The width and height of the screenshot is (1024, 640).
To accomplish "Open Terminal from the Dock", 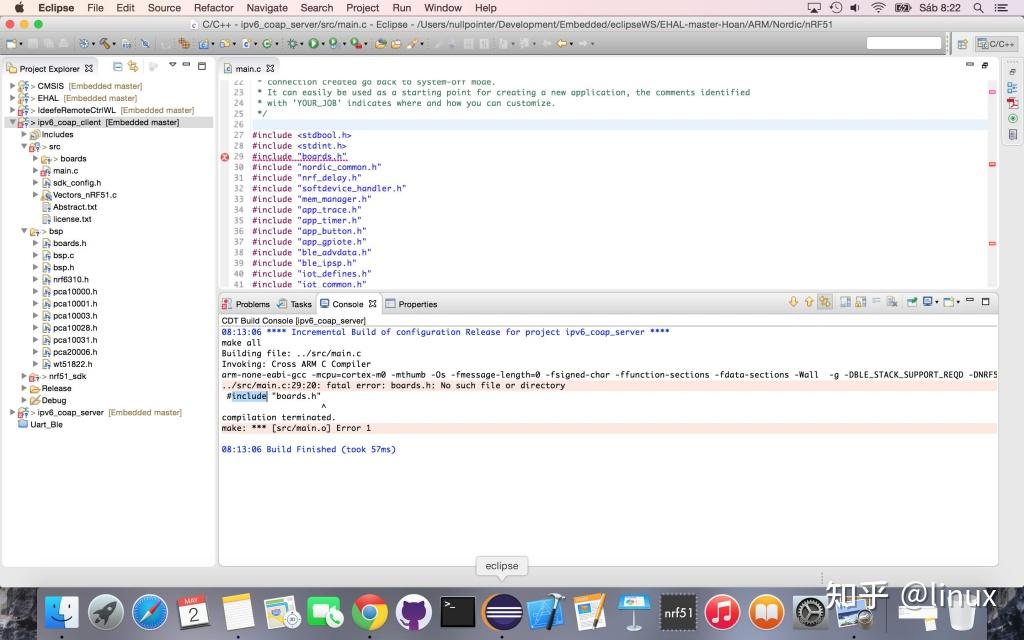I will coord(457,613).
